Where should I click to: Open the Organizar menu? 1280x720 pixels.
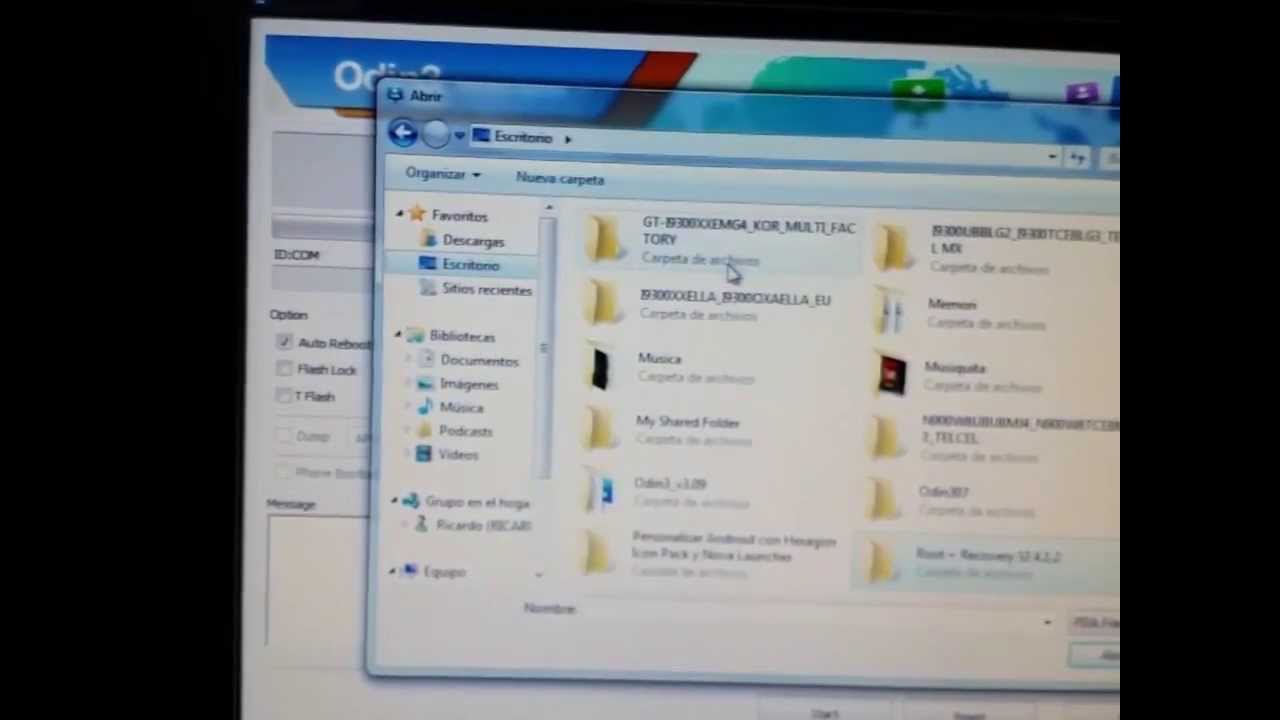point(443,174)
